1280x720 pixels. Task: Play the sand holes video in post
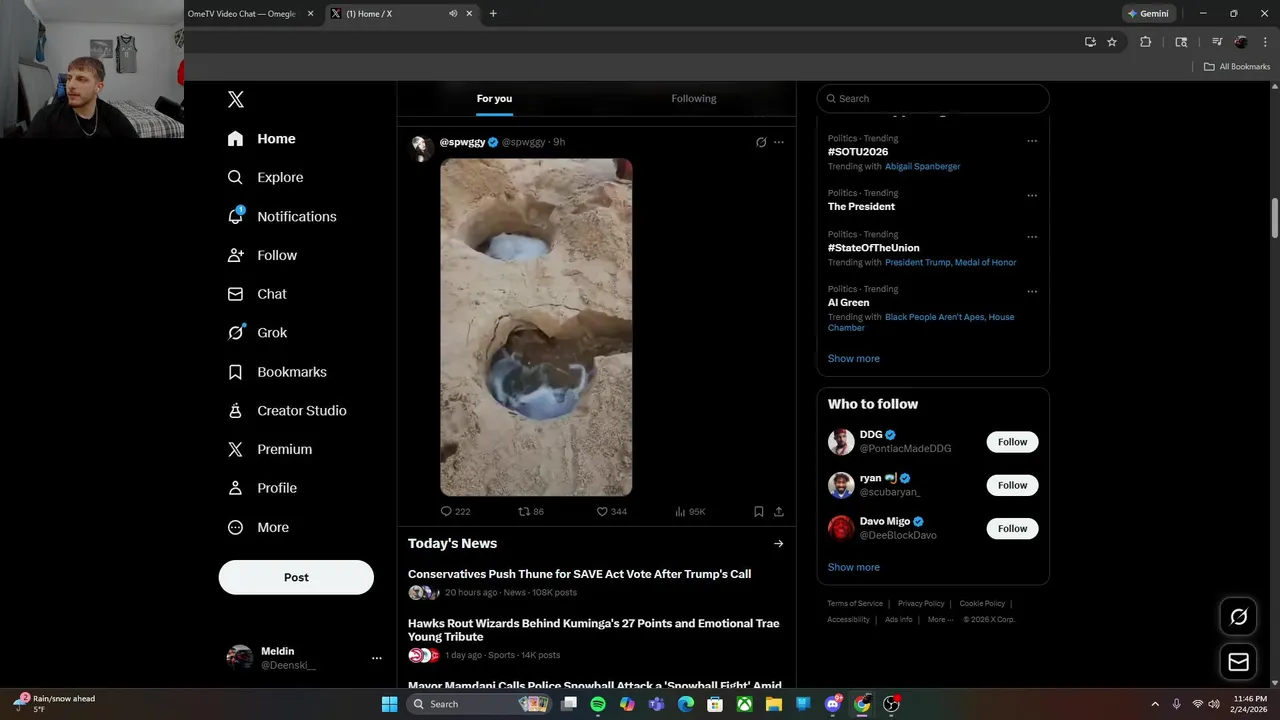pos(536,327)
